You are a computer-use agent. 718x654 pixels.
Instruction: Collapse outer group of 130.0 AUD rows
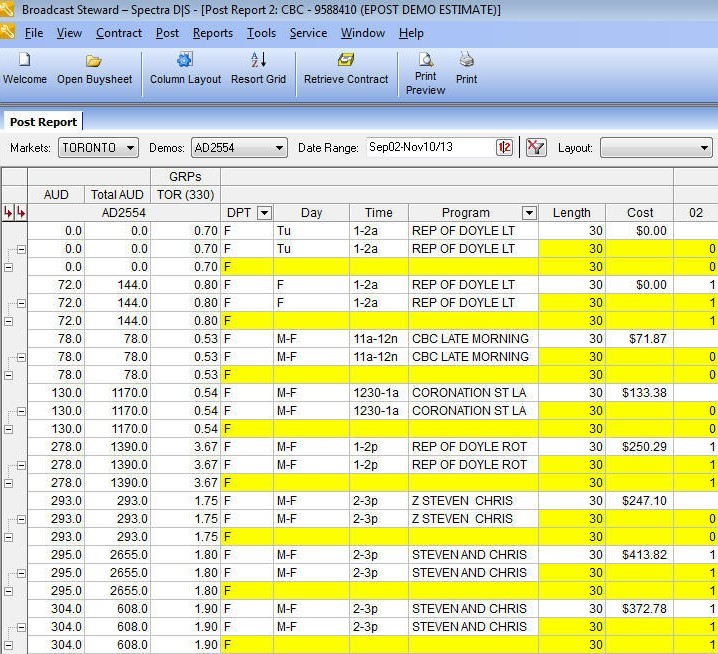click(x=8, y=430)
